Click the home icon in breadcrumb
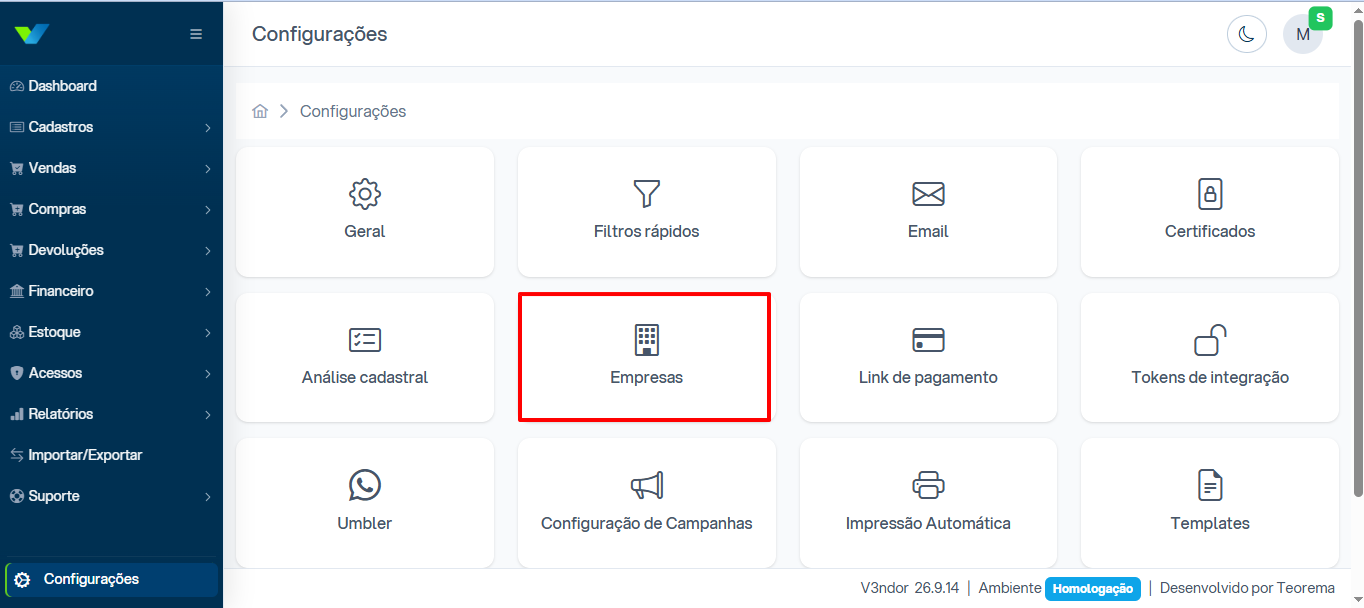1364x608 pixels. click(x=260, y=111)
